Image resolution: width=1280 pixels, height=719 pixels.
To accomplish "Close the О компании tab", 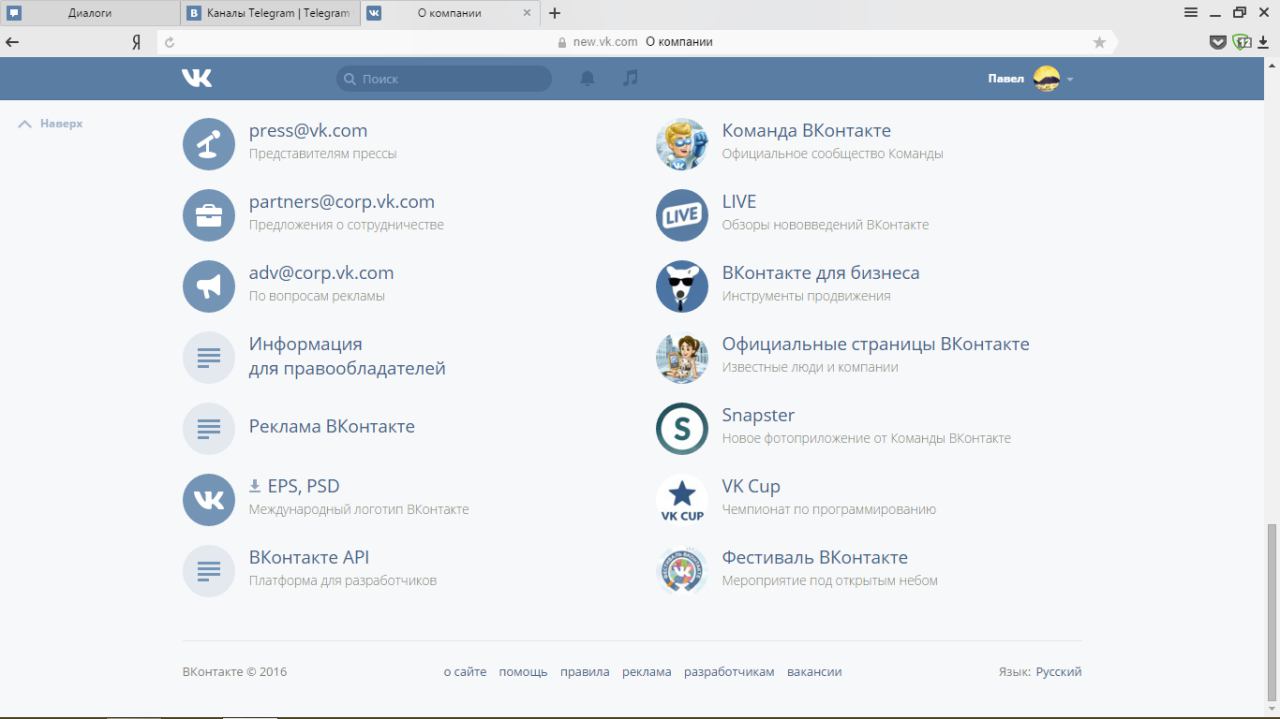I will coord(527,13).
